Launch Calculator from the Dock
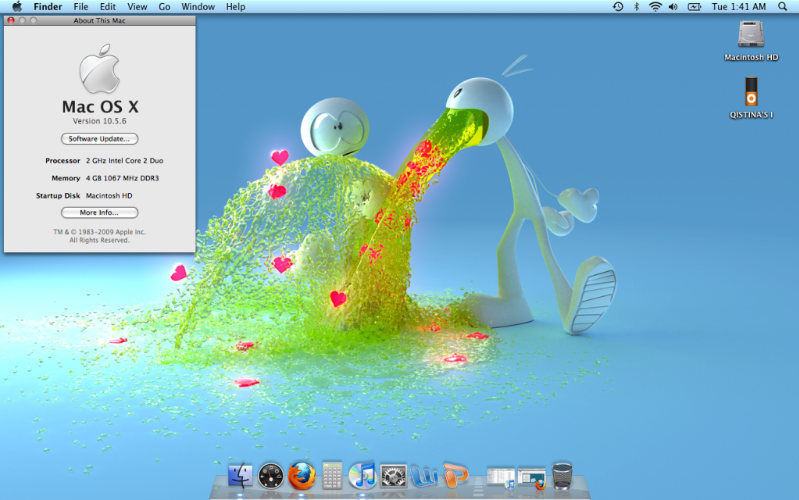This screenshot has width=799, height=500. tap(332, 476)
